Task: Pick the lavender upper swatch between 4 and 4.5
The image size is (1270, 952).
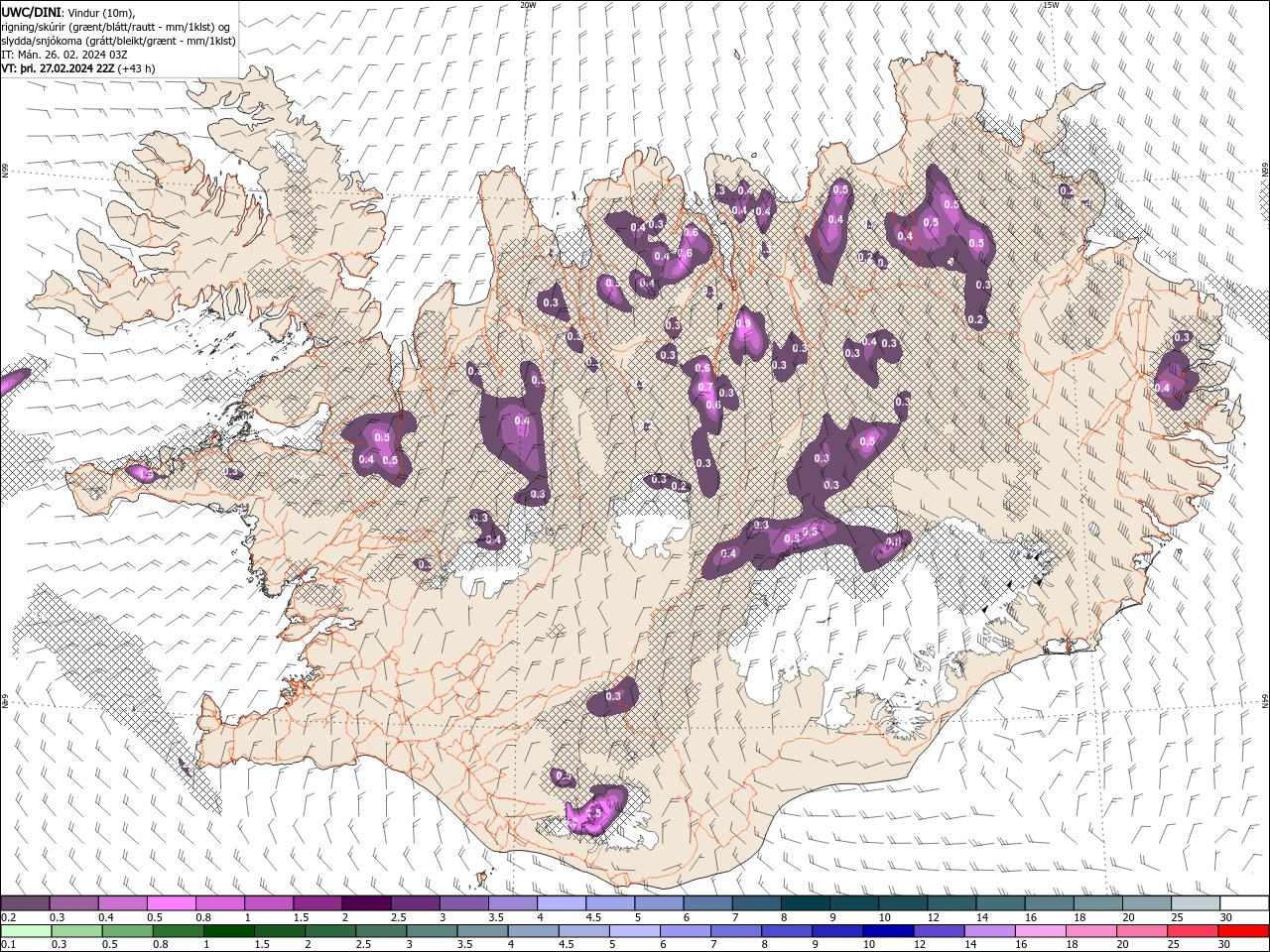Action: click(x=562, y=903)
